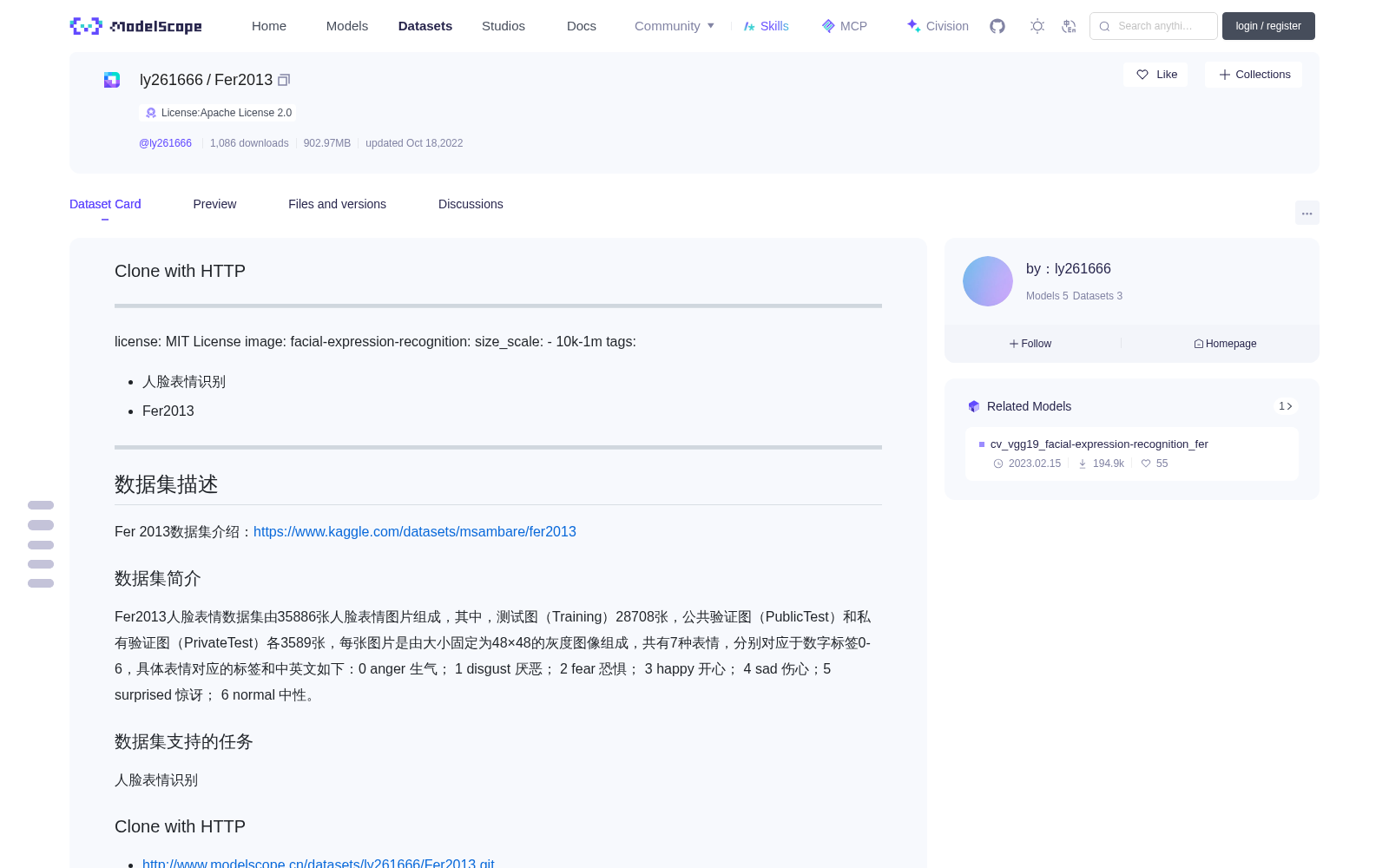1389x868 pixels.
Task: Open the cv_vgg19_facial-expression-recognition_fer model
Action: [1099, 444]
